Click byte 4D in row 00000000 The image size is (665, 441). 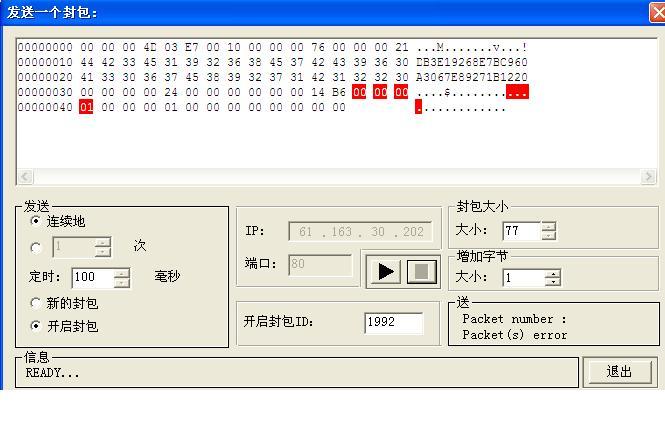pos(150,47)
